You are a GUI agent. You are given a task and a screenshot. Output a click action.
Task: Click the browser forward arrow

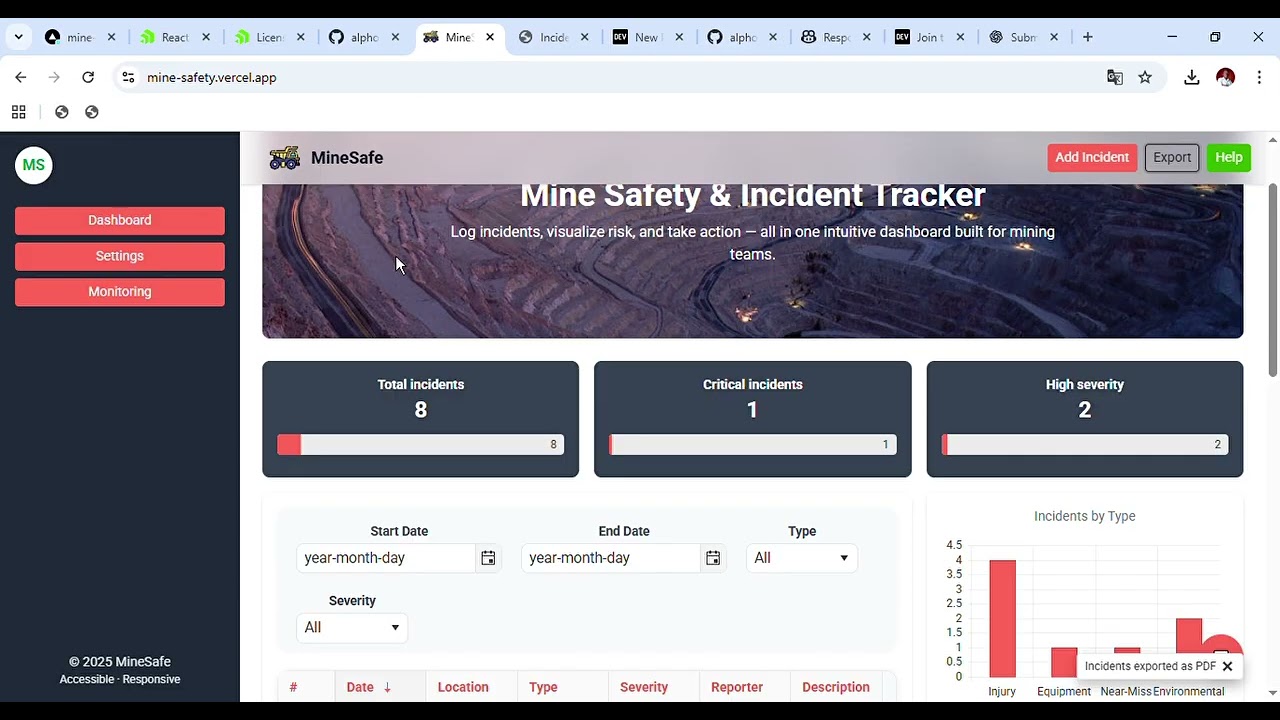point(54,77)
